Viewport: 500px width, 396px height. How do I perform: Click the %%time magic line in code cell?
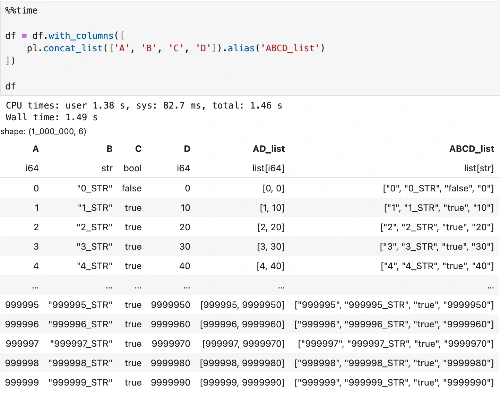21,10
